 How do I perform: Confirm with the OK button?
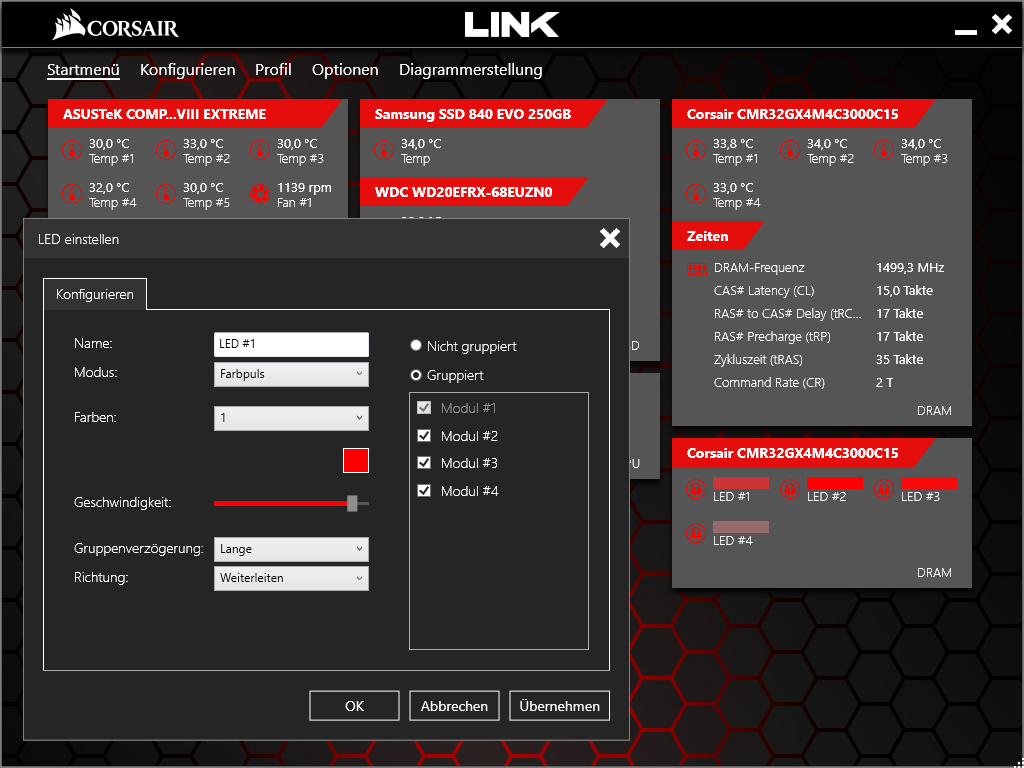[x=355, y=706]
